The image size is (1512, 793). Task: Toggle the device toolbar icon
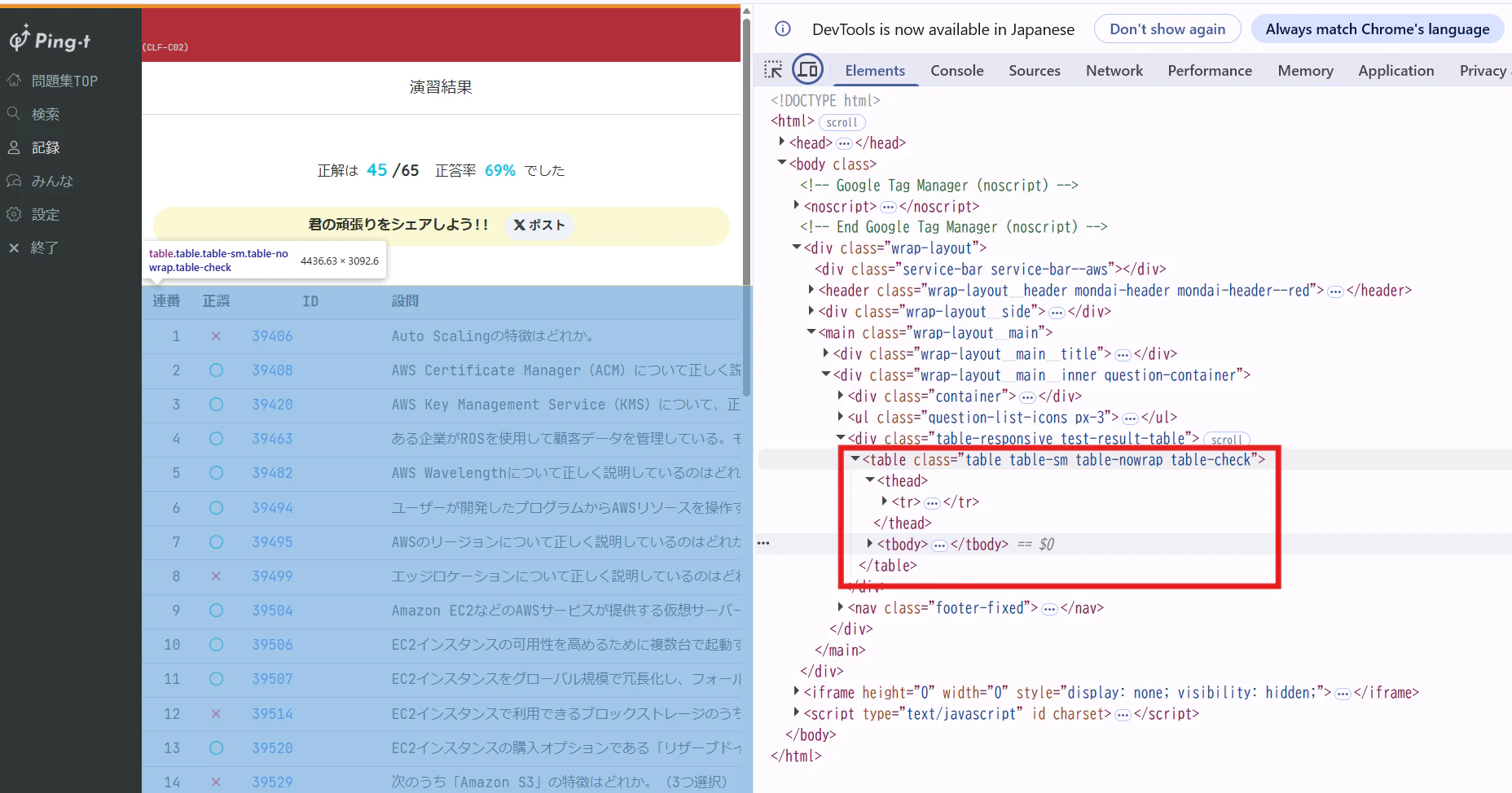click(807, 70)
